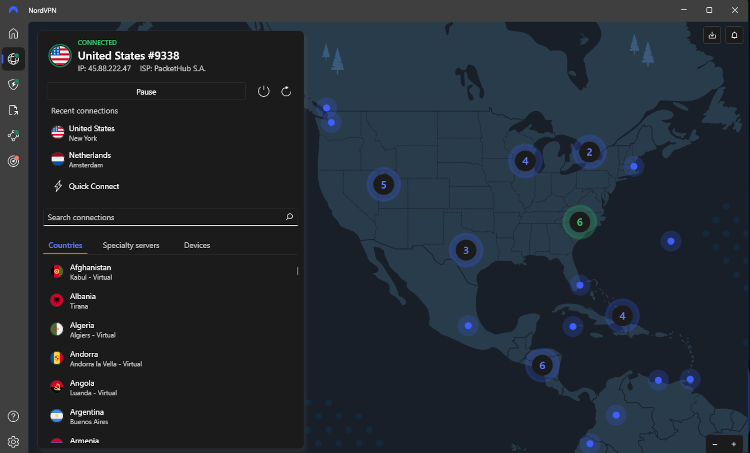
Task: Click the Afghanistan flag icon
Action: coord(57,272)
